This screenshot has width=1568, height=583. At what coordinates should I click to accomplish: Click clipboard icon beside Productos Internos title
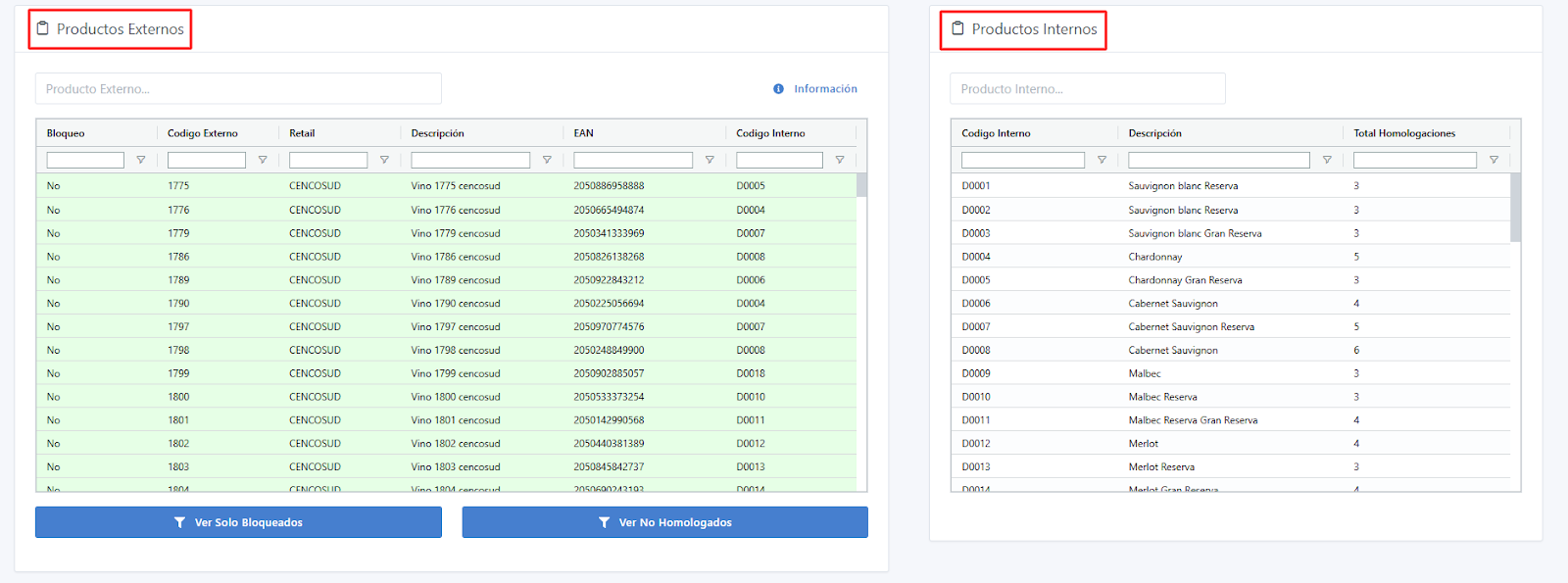click(x=957, y=28)
